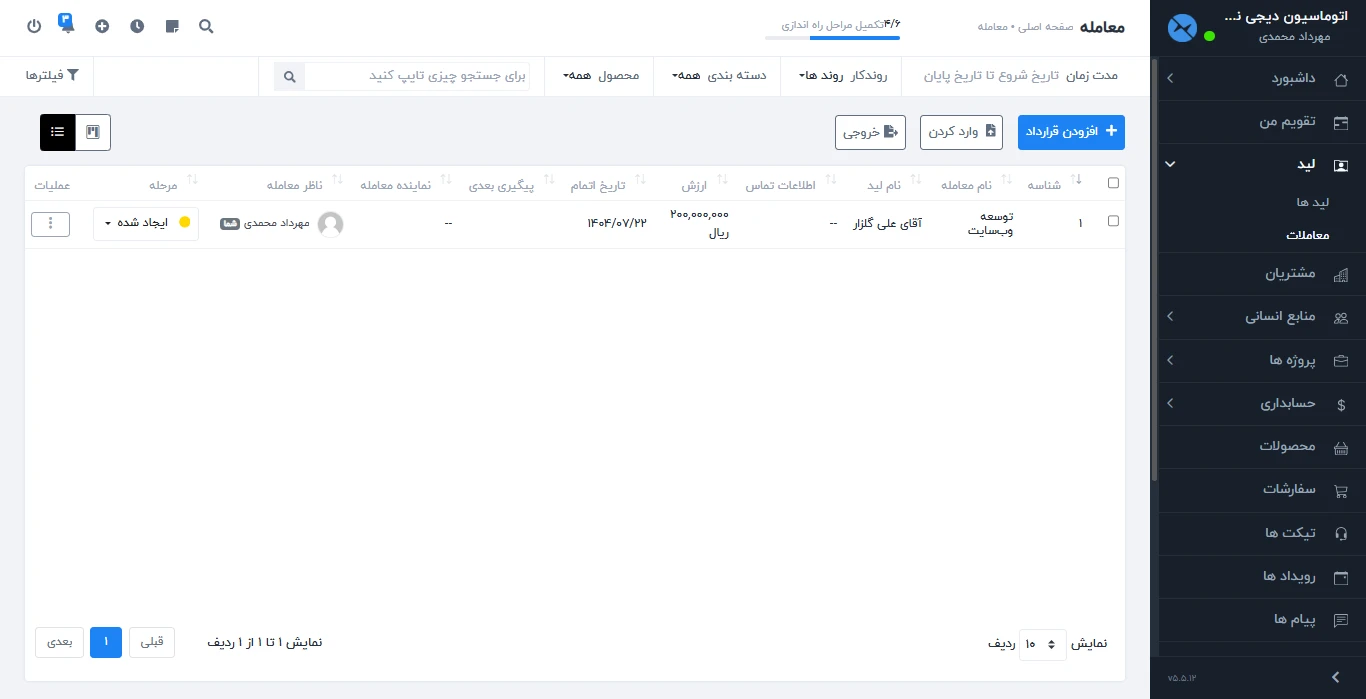Click the quick-add plus icon
The height and width of the screenshot is (699, 1366).
pyautogui.click(x=102, y=27)
